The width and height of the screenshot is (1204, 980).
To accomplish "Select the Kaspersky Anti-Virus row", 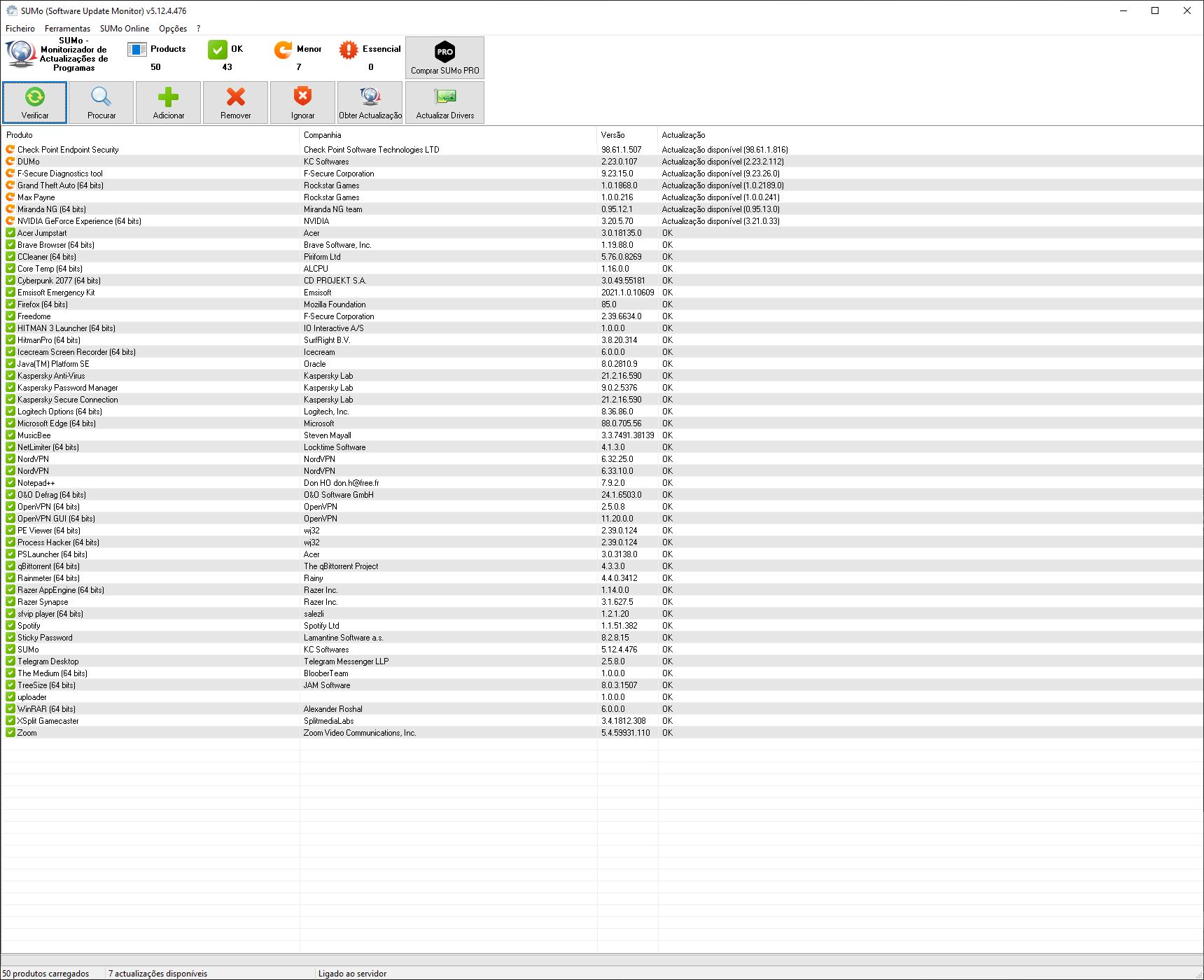I will [x=602, y=376].
